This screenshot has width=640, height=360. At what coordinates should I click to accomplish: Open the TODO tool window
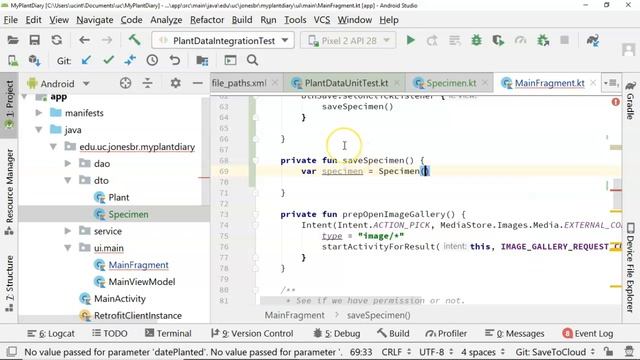coord(110,333)
